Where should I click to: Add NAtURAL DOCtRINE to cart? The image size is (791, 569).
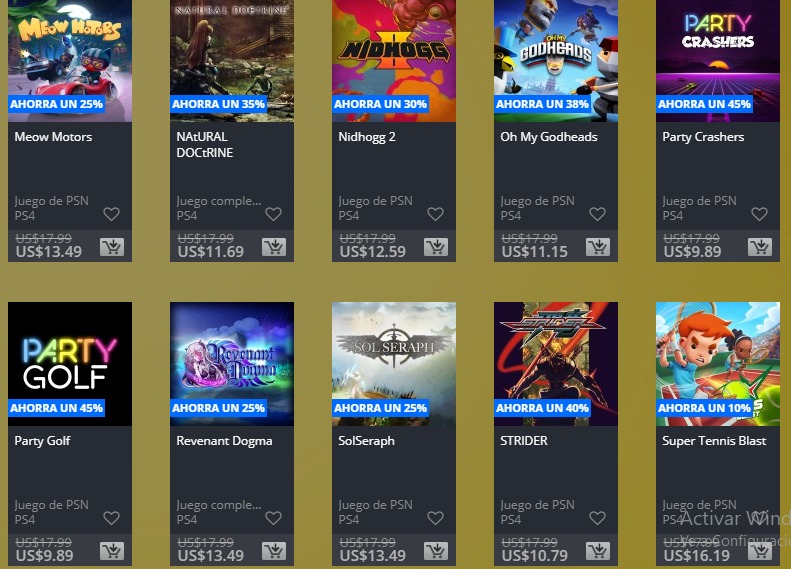tap(274, 247)
